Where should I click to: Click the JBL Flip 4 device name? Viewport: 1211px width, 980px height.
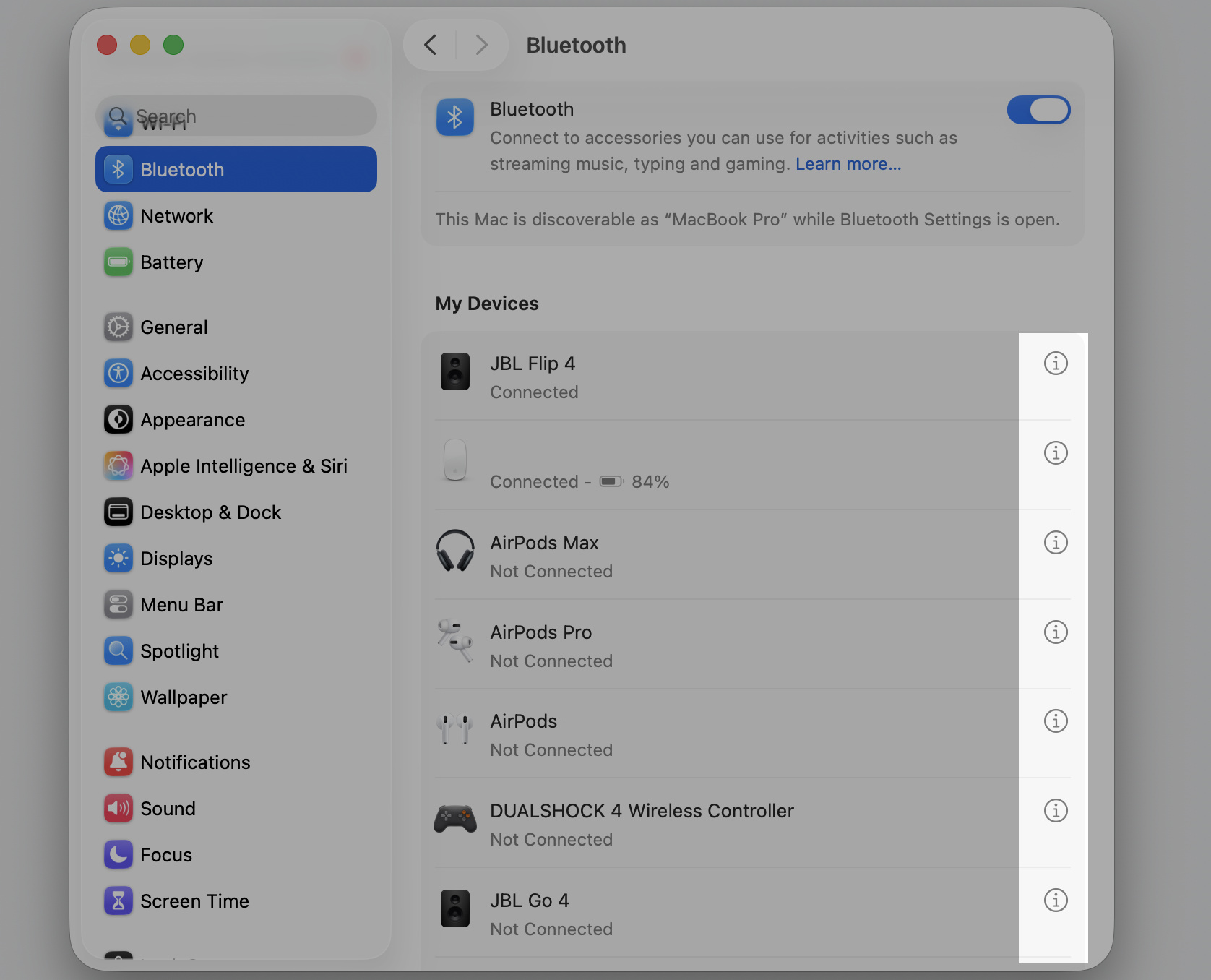(533, 363)
